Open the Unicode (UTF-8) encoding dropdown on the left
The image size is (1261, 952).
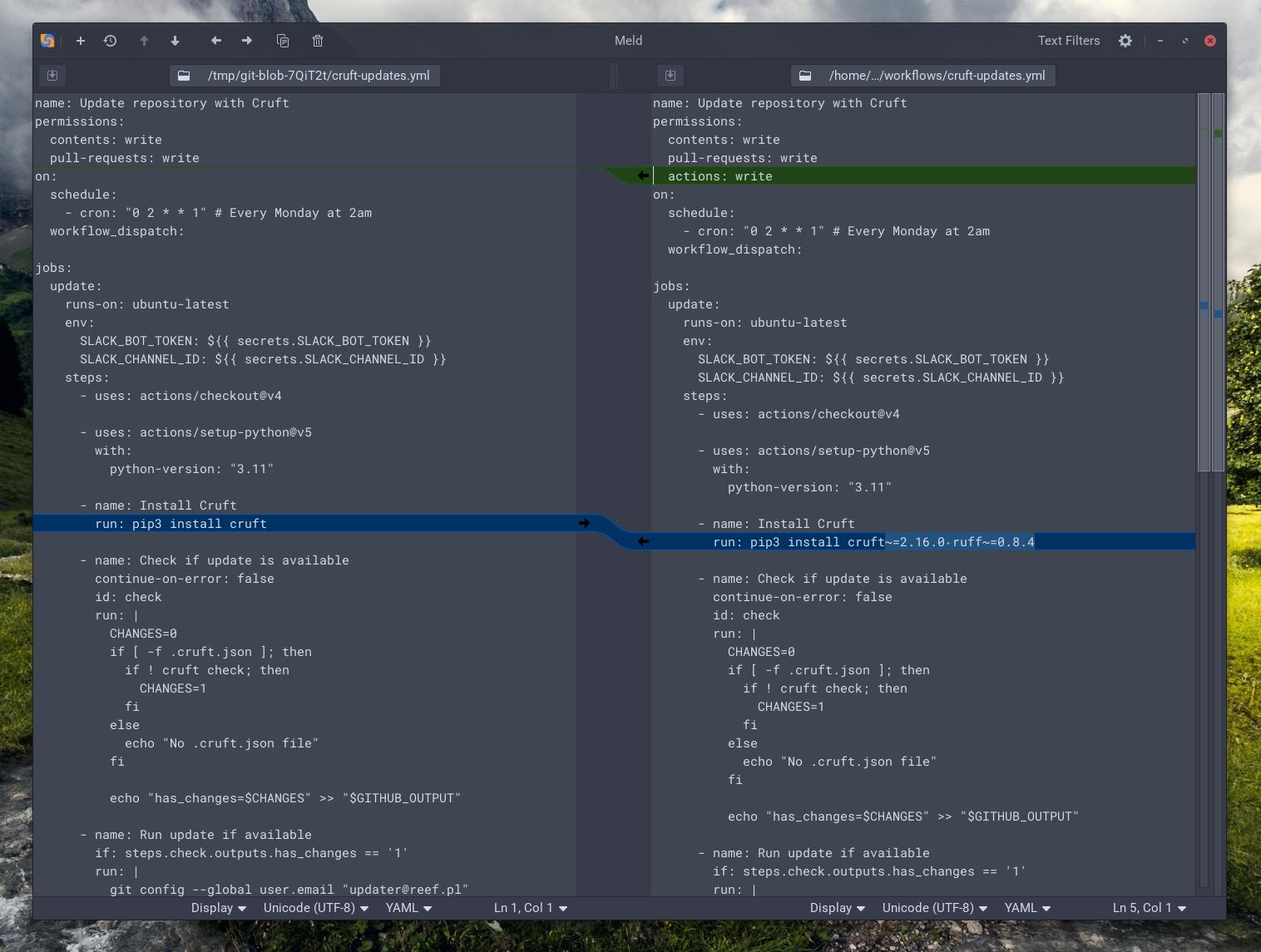click(x=314, y=908)
